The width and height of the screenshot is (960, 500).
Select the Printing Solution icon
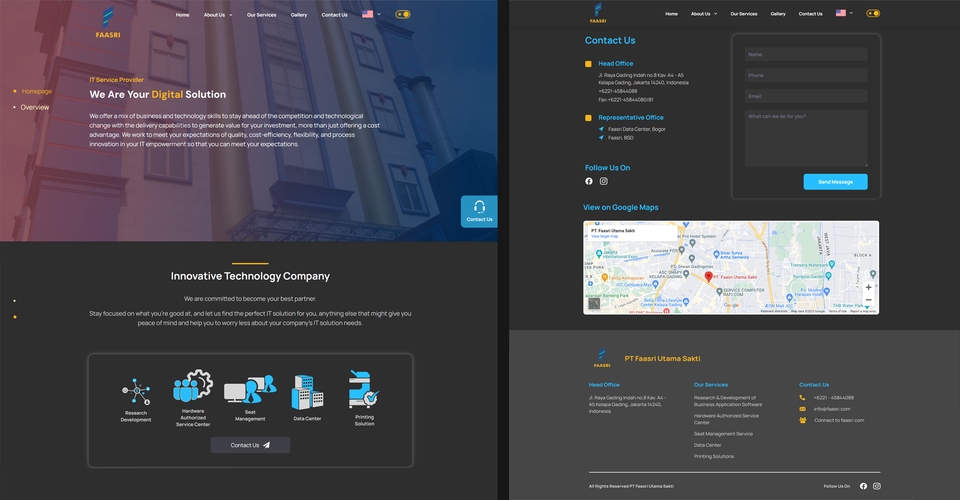[x=364, y=389]
